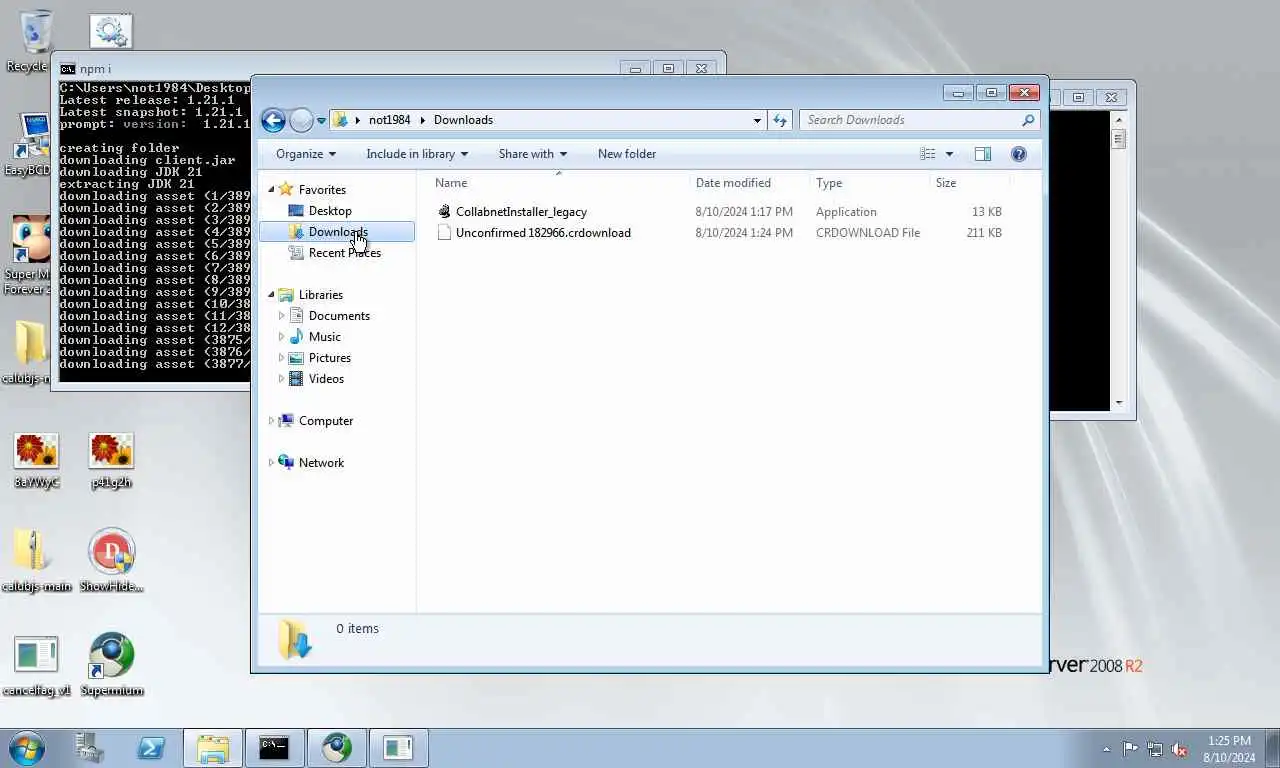
Task: Open Desktop under Favorites
Action: pos(330,211)
